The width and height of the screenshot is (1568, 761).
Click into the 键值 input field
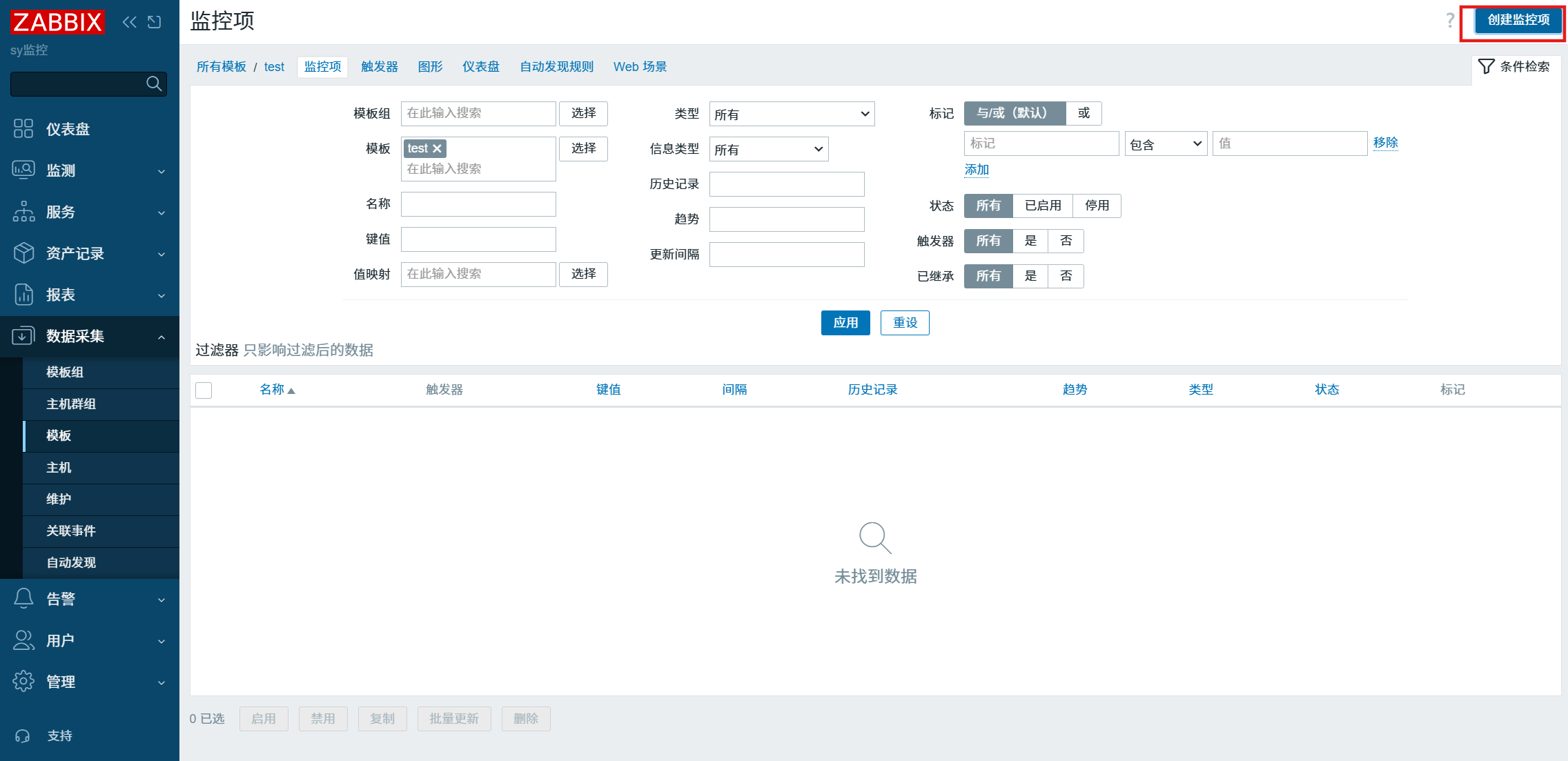click(478, 239)
